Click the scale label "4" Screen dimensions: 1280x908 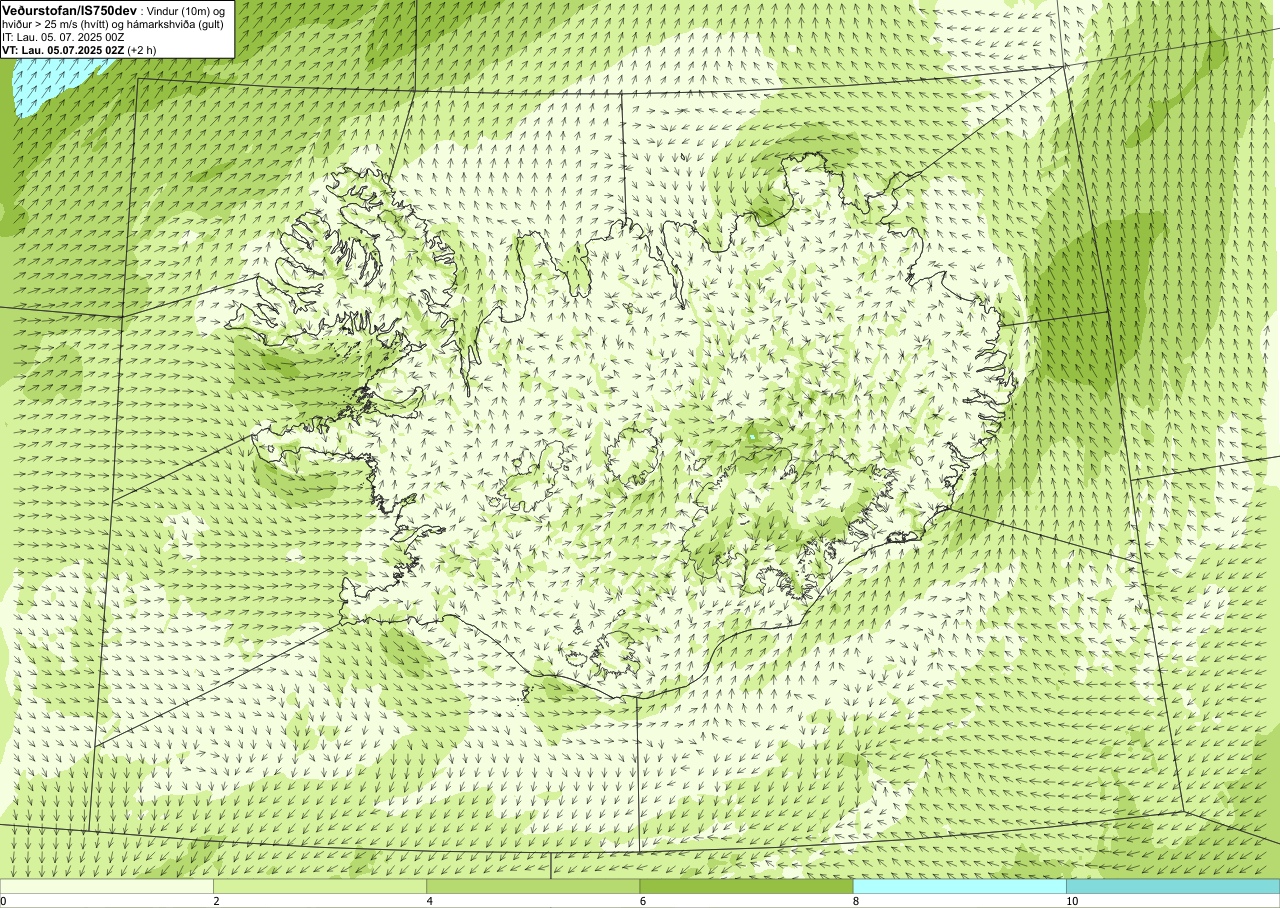click(x=430, y=901)
